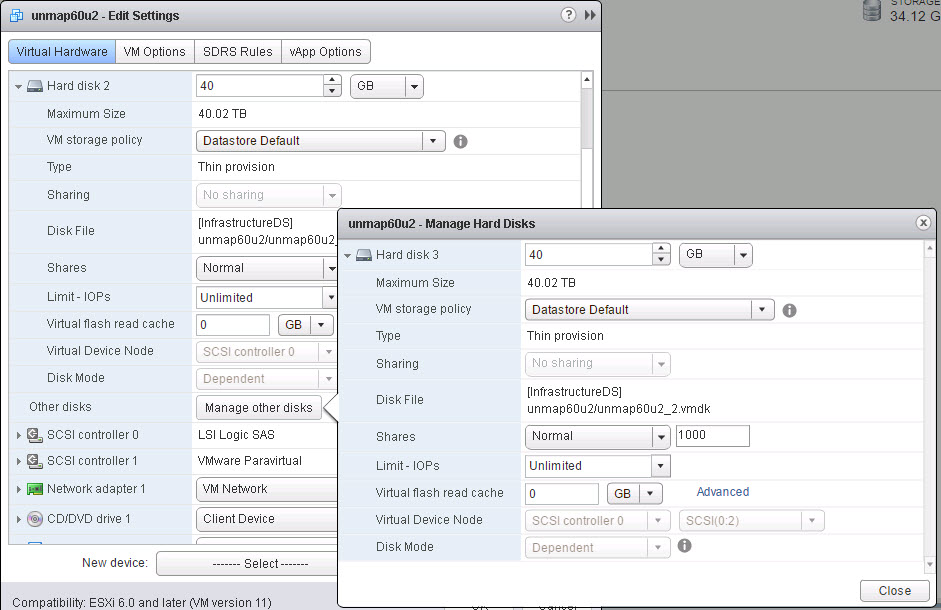The height and width of the screenshot is (610, 941).
Task: Open Hard disk 2 Limit - IOPs Unlimited dropdown
Action: click(x=266, y=298)
